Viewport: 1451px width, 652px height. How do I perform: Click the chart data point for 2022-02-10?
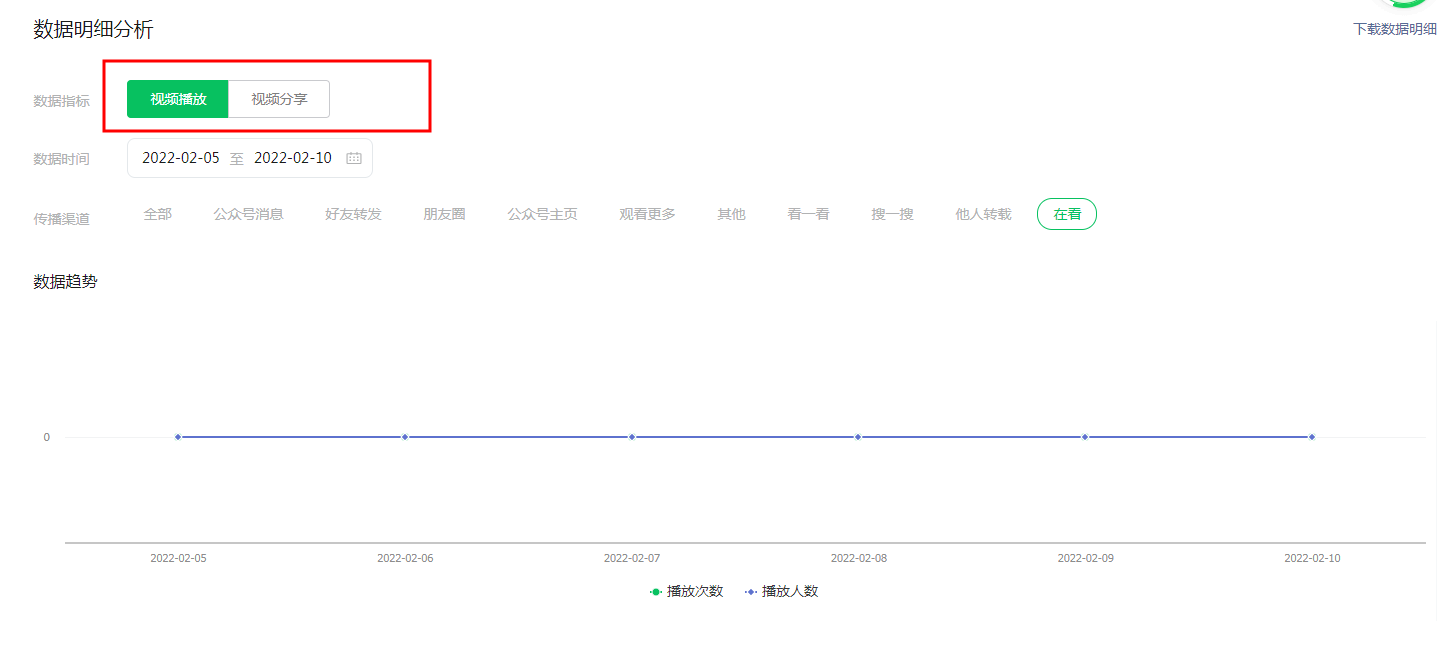[1312, 437]
